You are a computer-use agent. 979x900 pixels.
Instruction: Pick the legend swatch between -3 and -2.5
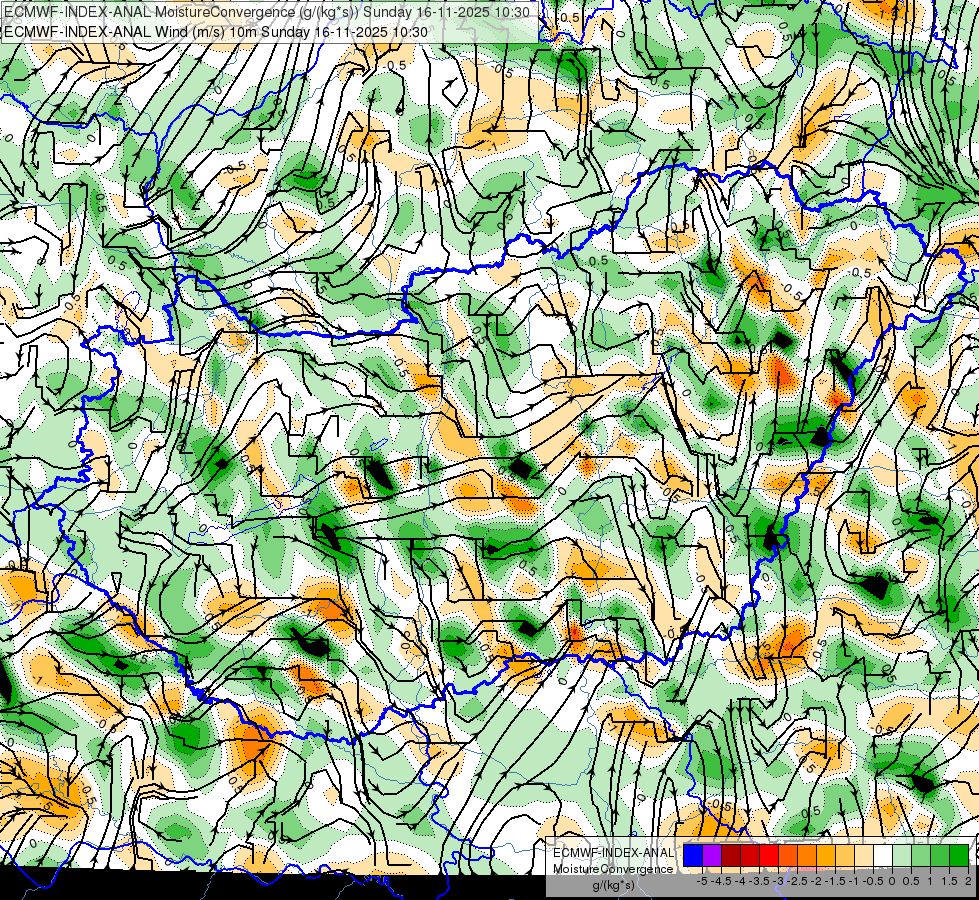(x=788, y=855)
